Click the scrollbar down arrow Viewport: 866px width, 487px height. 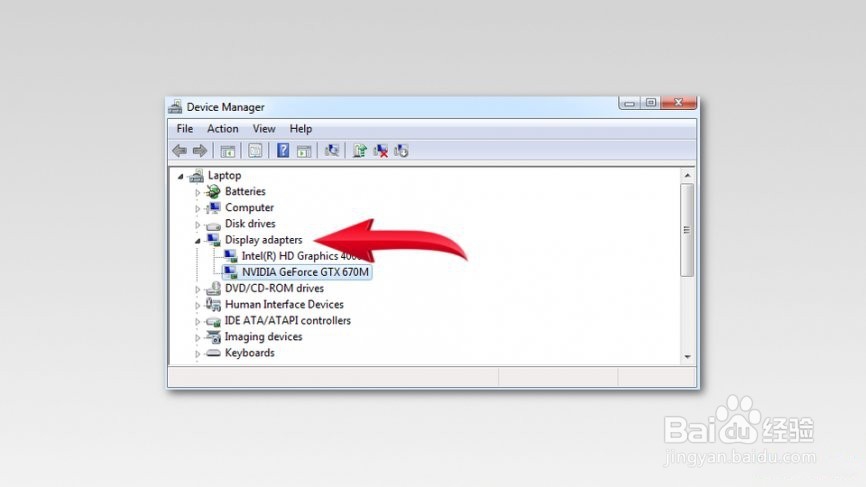coord(687,357)
